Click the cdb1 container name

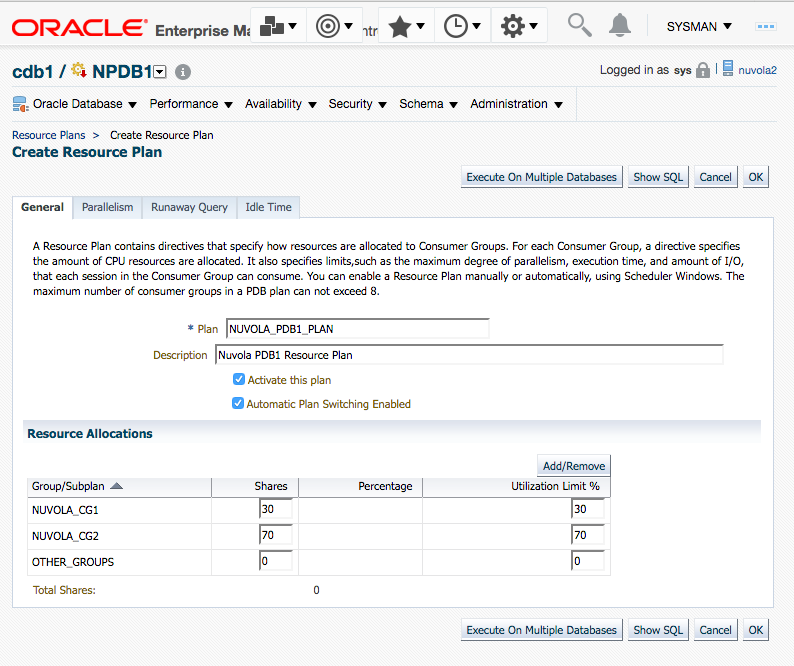[x=32, y=72]
